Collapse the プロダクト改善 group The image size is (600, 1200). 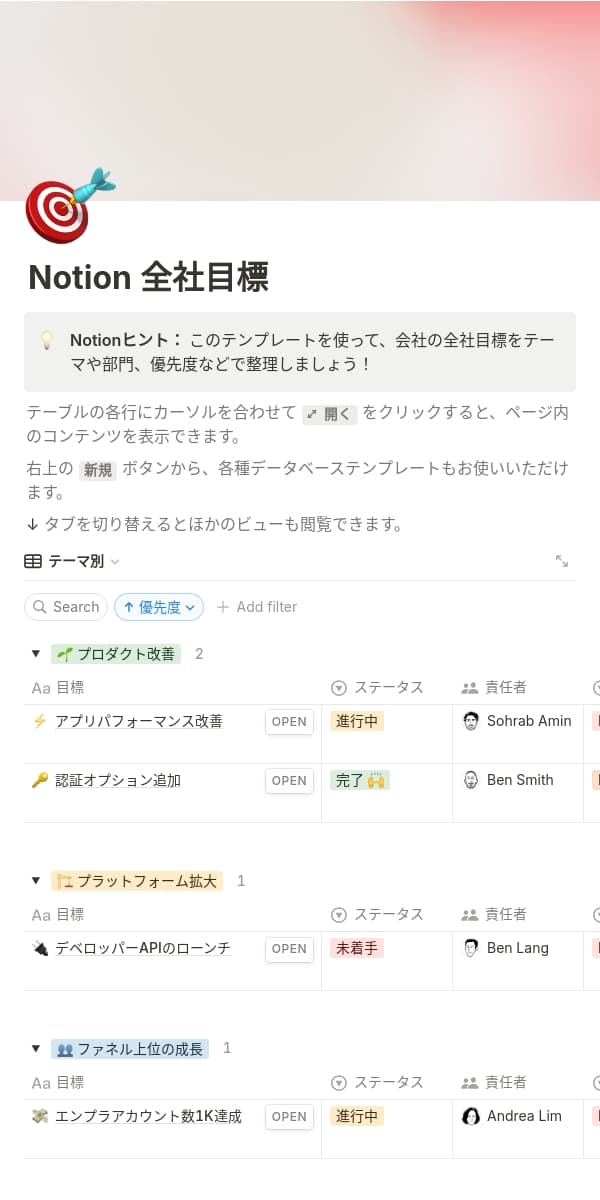click(x=36, y=654)
